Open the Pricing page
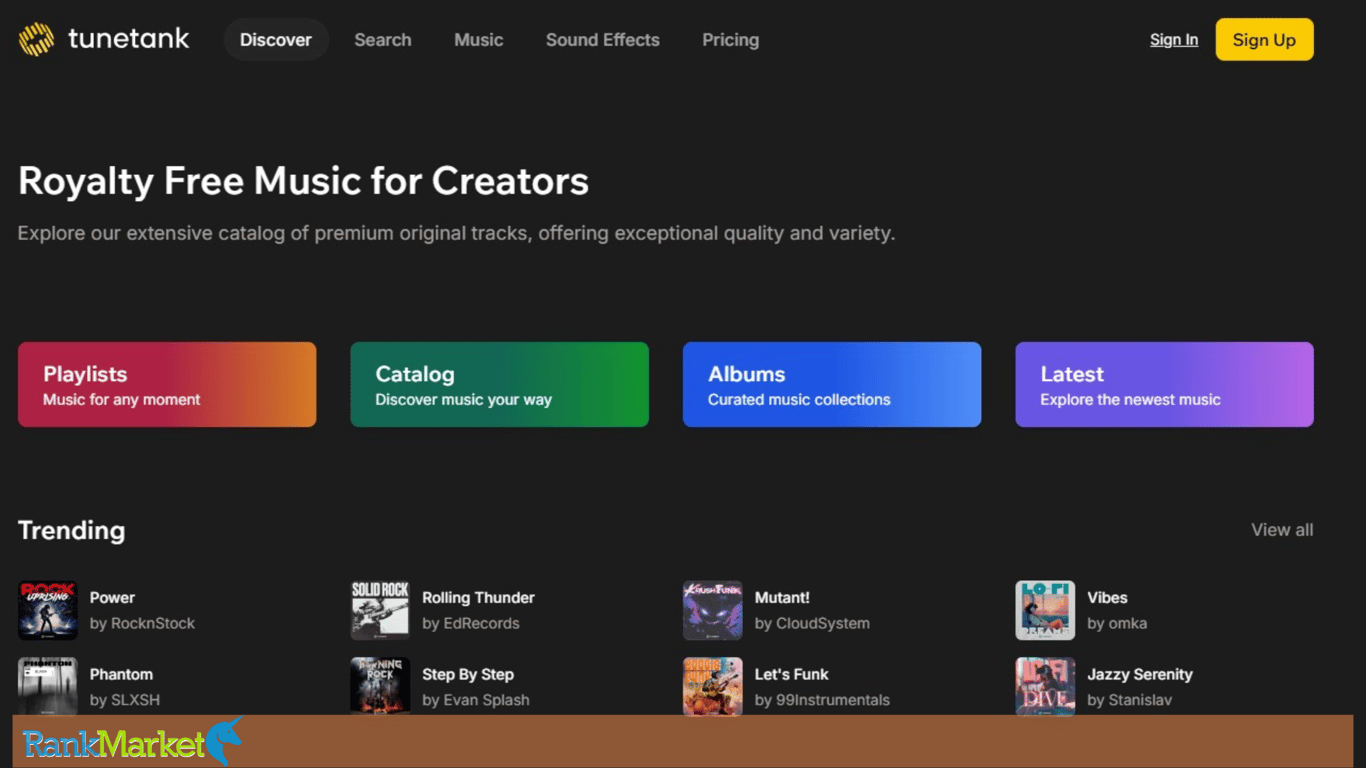Image resolution: width=1366 pixels, height=768 pixels. click(731, 40)
